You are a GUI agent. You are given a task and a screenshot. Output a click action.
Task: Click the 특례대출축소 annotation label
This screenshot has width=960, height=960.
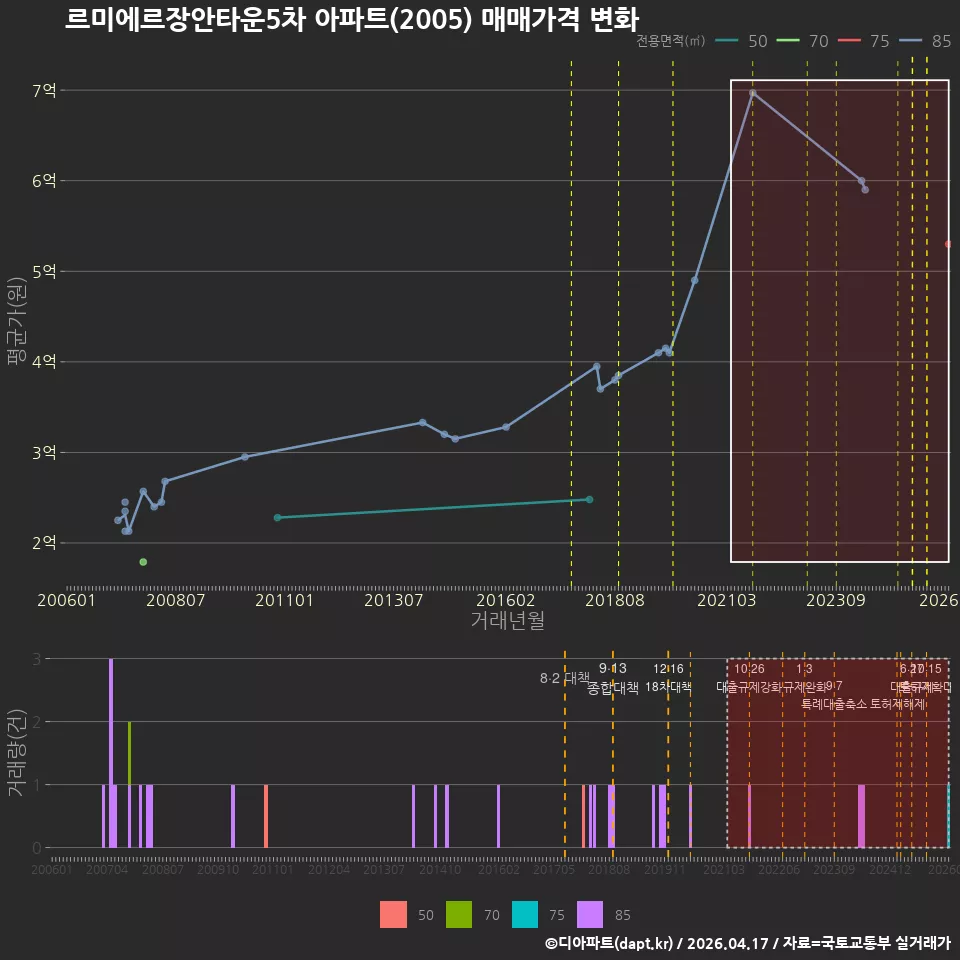tap(834, 704)
